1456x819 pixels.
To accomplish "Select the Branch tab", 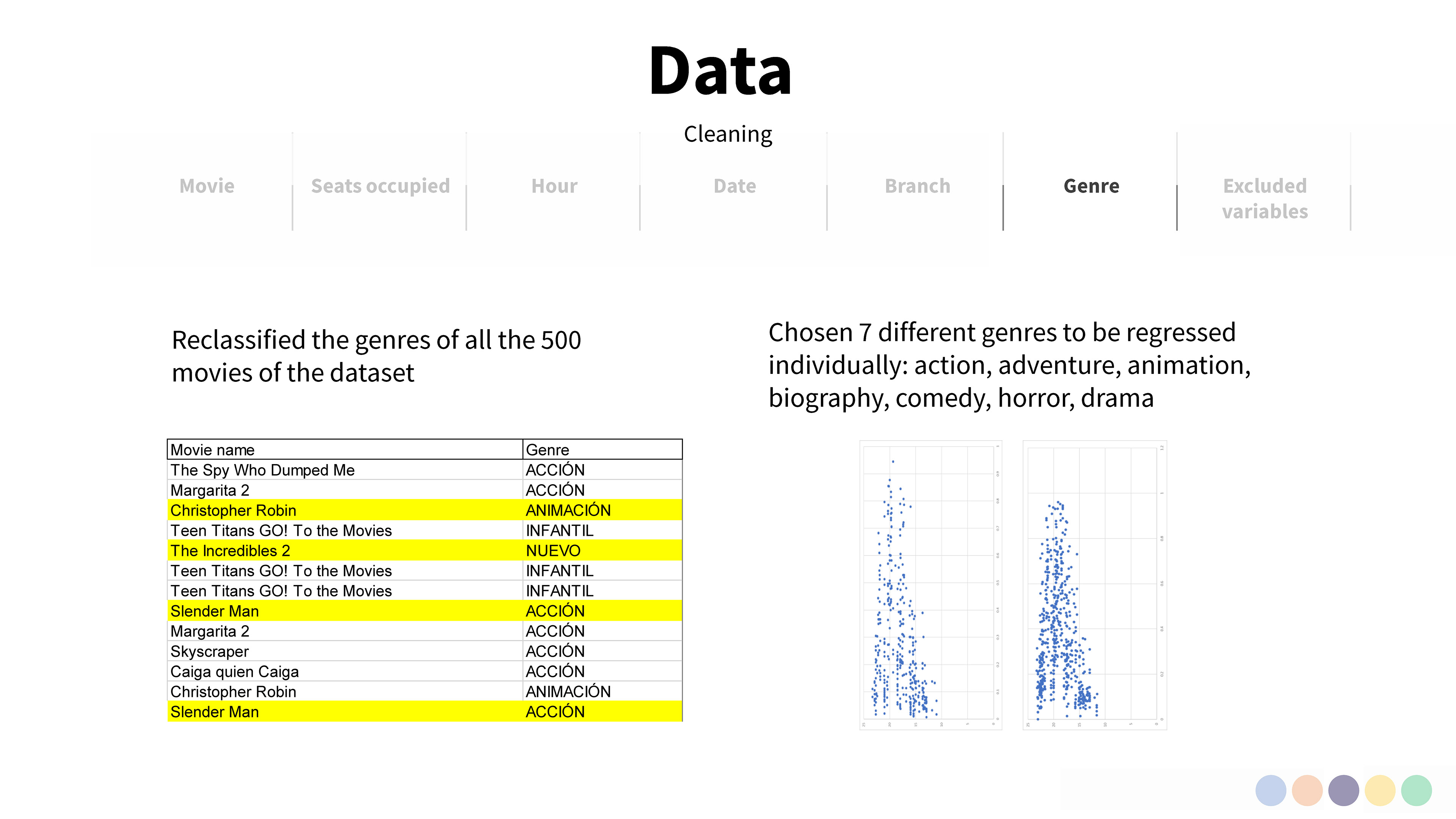I will point(917,186).
